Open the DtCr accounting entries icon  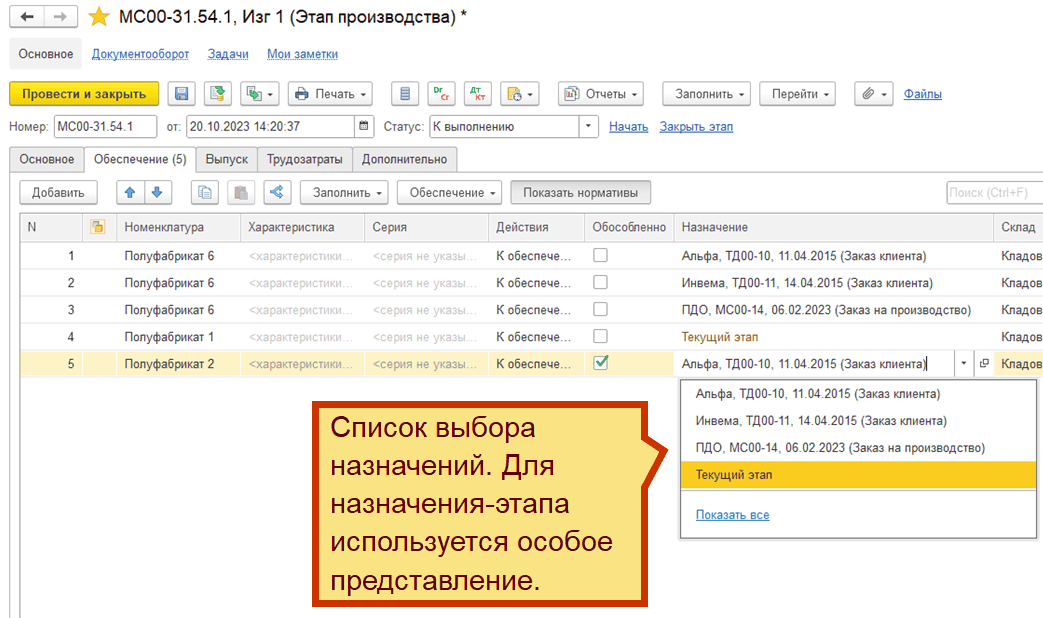click(x=441, y=94)
